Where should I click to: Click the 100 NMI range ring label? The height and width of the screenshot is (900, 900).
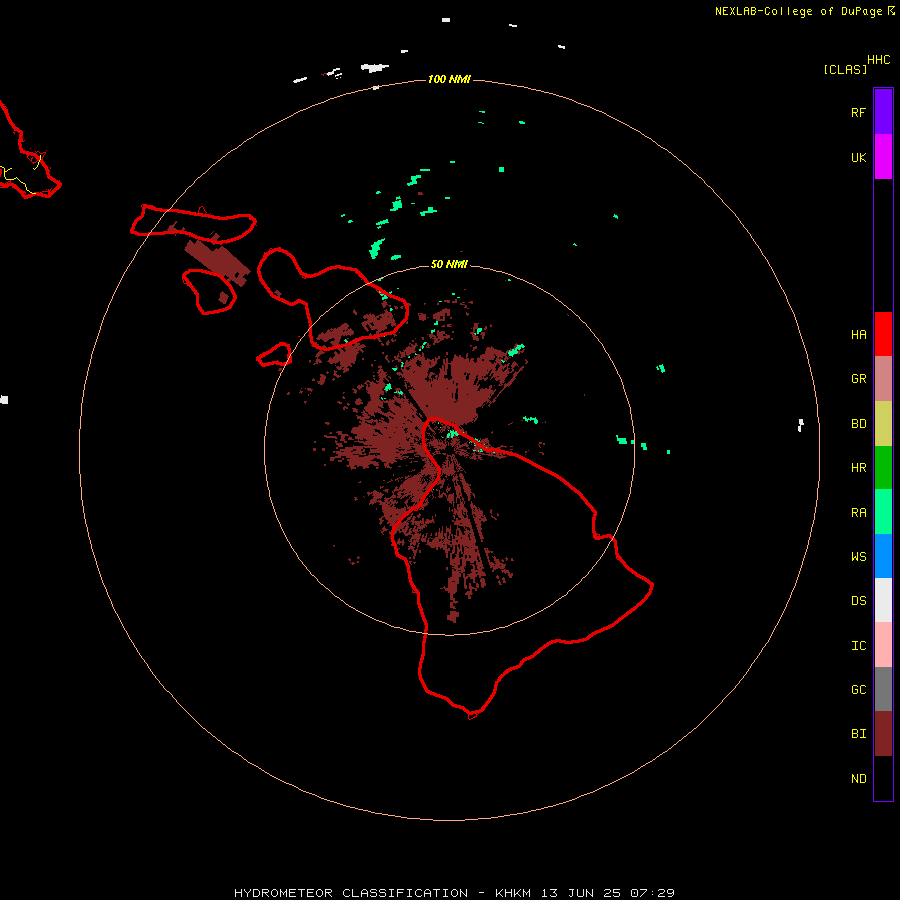449,79
